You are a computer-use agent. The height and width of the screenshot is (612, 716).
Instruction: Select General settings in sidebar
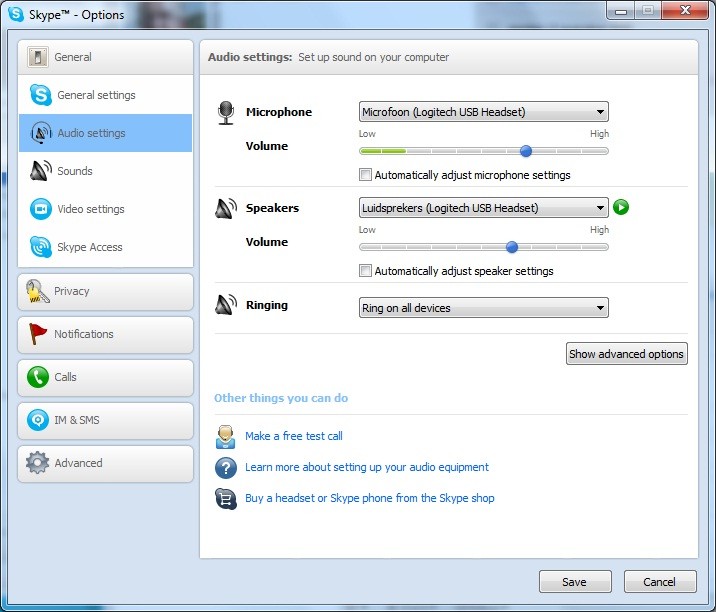[105, 95]
